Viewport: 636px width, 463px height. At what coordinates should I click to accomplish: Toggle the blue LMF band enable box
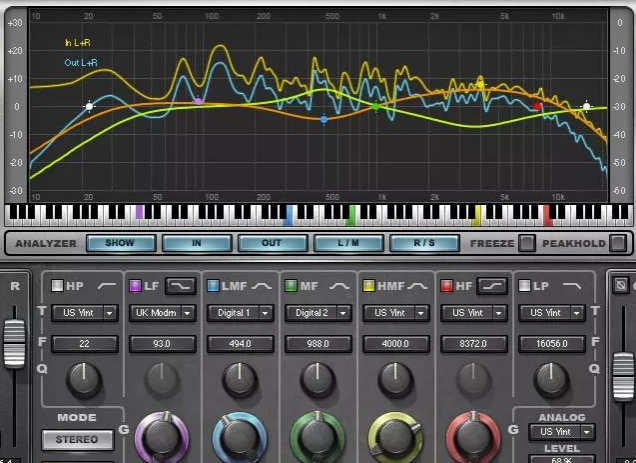[x=213, y=286]
